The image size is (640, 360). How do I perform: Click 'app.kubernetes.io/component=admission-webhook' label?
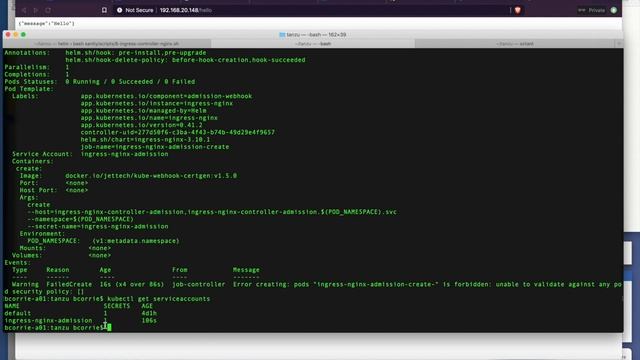click(x=166, y=96)
